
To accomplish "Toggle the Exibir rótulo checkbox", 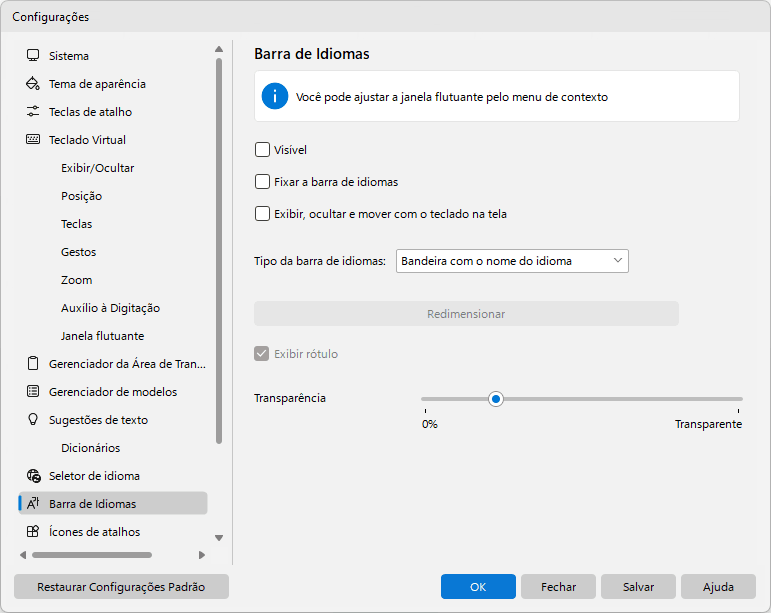I will point(262,353).
